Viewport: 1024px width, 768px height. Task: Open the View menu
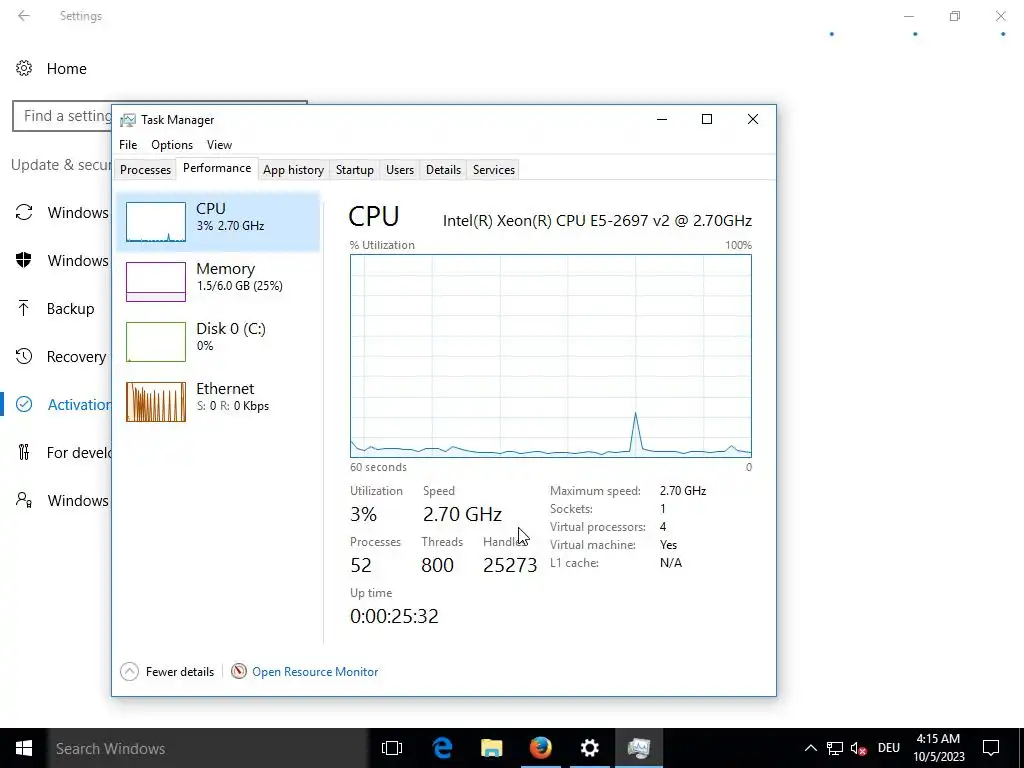[x=219, y=145]
